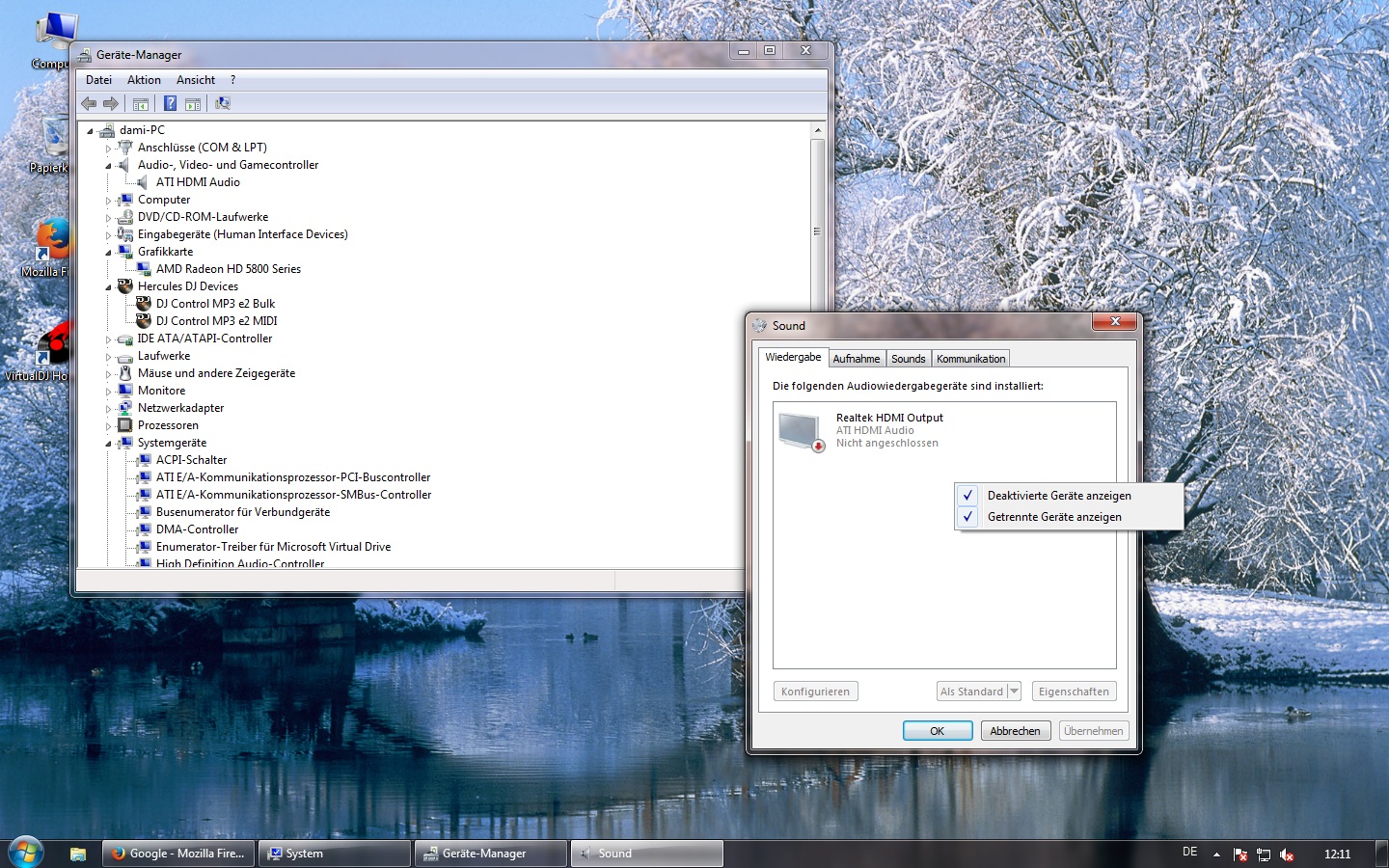Click the clock showing 12:11
Viewport: 1389px width, 868px height.
(x=1337, y=854)
